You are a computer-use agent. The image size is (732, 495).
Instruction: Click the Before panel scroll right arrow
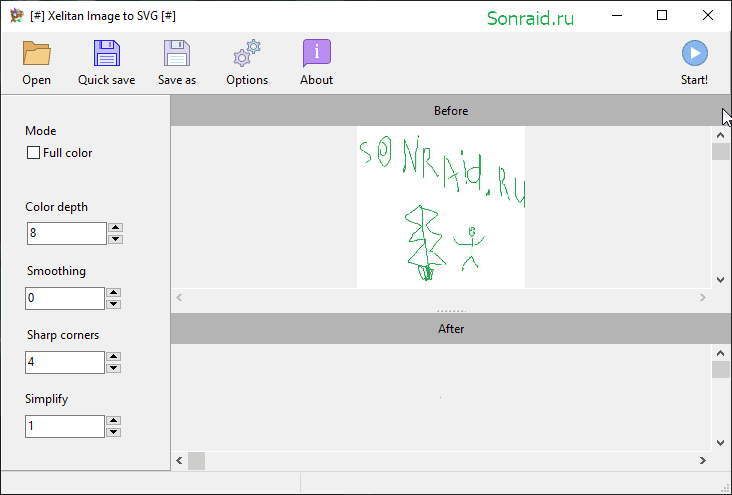pos(703,297)
